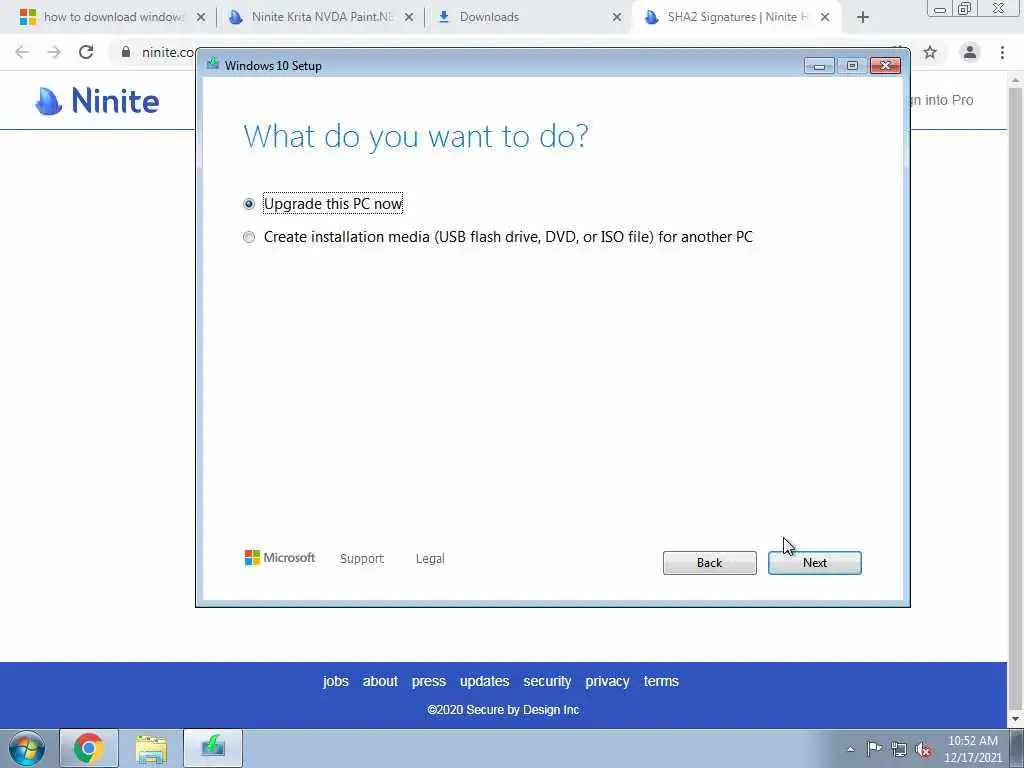
Task: Click the Ninite logo on the page
Action: point(97,101)
